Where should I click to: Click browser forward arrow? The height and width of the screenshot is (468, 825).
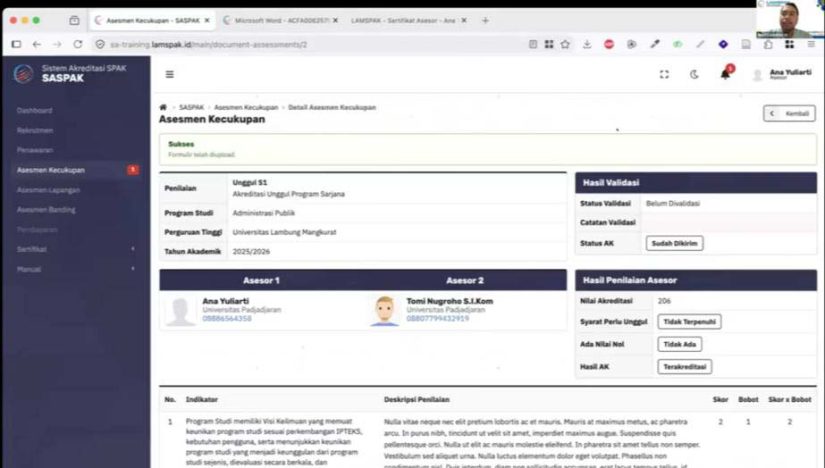click(x=57, y=44)
